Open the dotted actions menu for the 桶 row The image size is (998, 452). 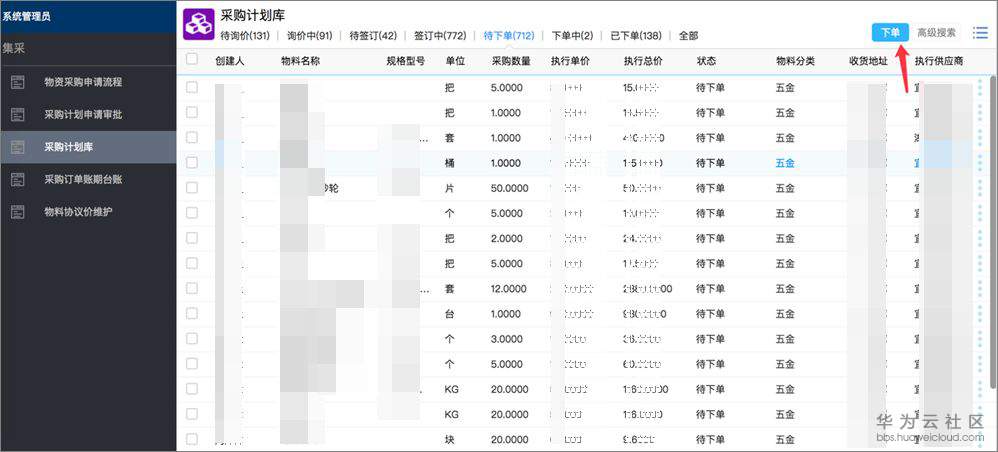980,163
